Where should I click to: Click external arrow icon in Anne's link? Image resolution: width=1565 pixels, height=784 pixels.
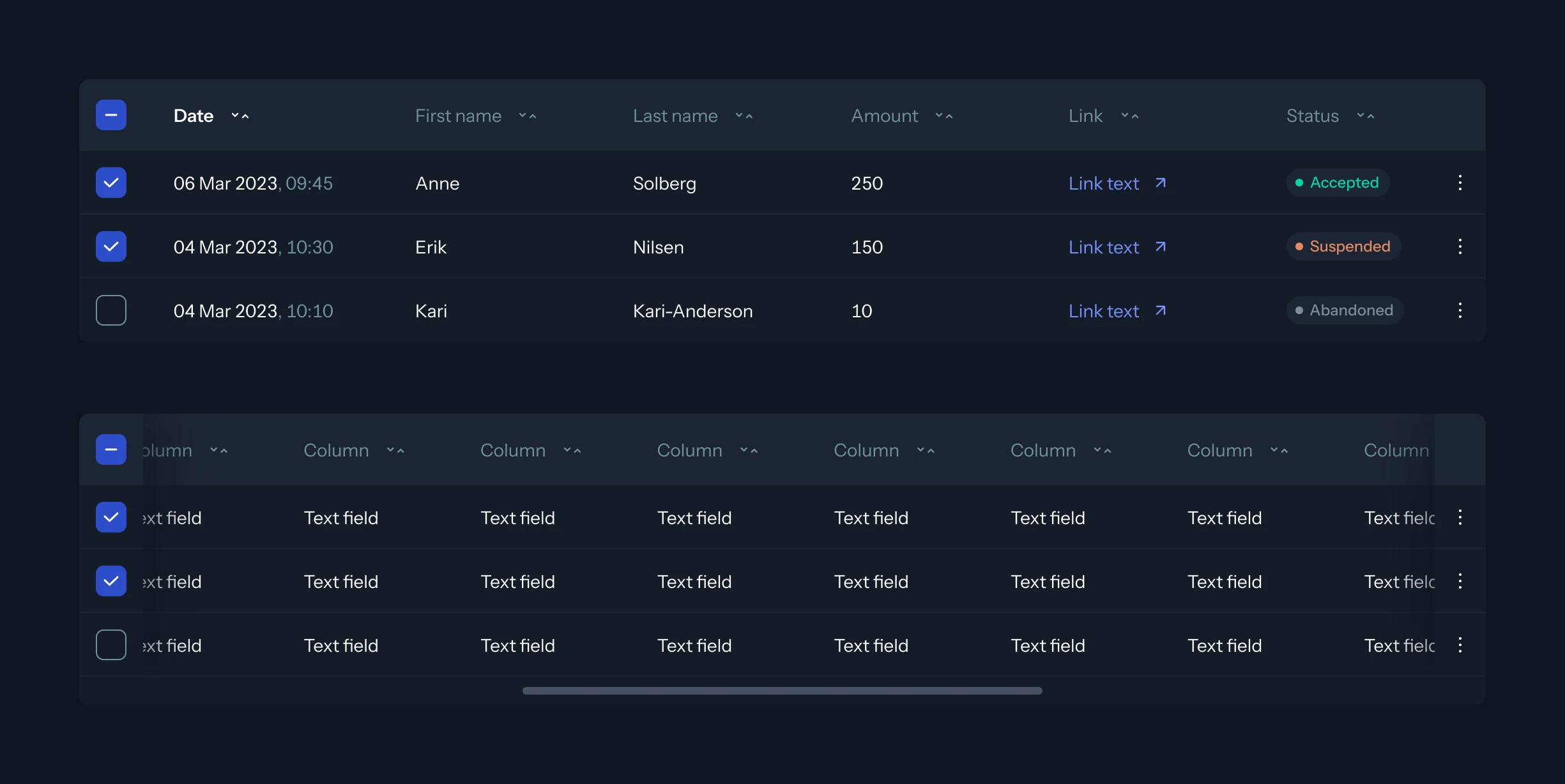[x=1161, y=183]
